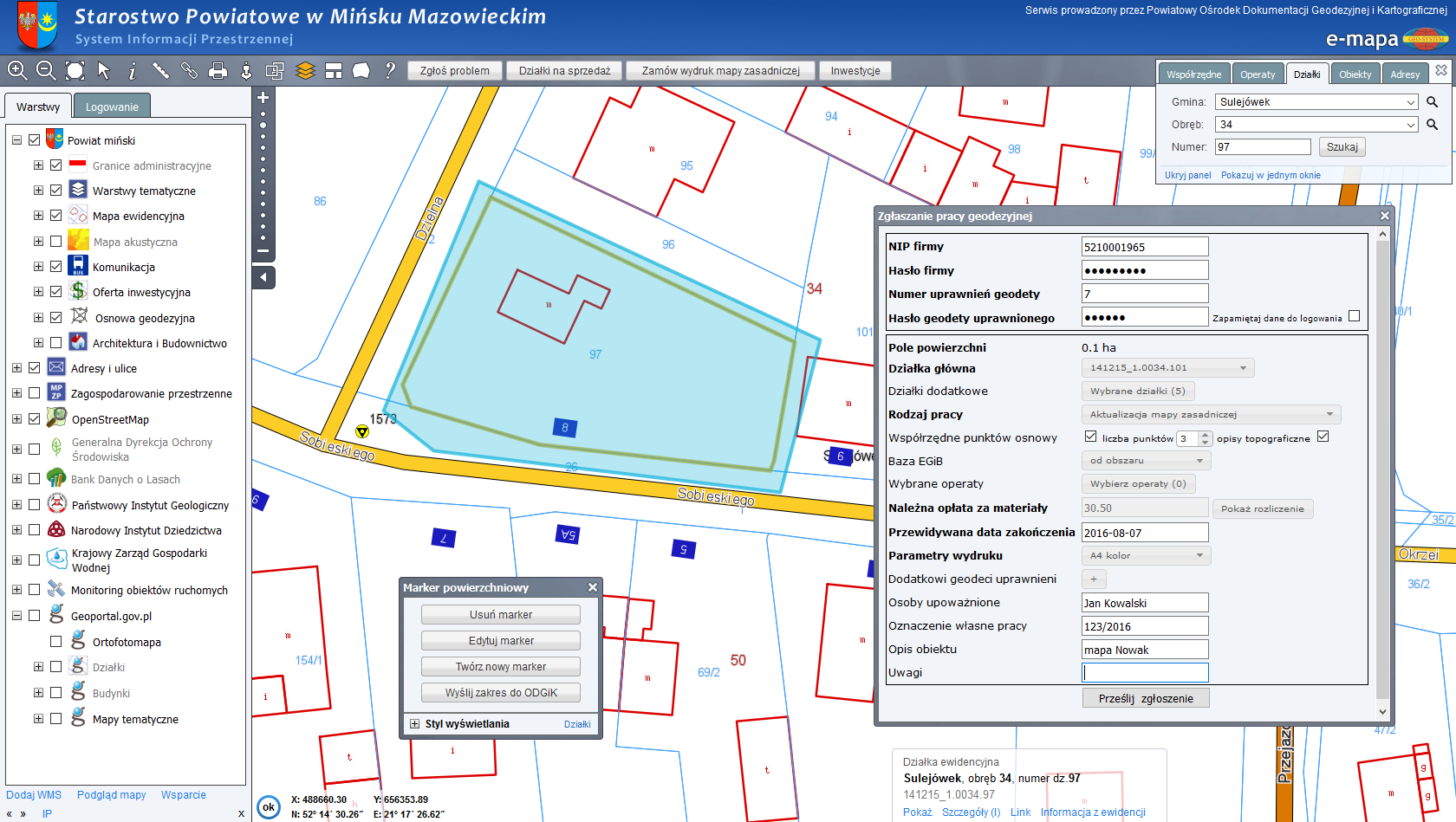Click the magnifier next to Obręb field
Image resolution: width=1456 pixels, height=822 pixels.
tap(1433, 125)
